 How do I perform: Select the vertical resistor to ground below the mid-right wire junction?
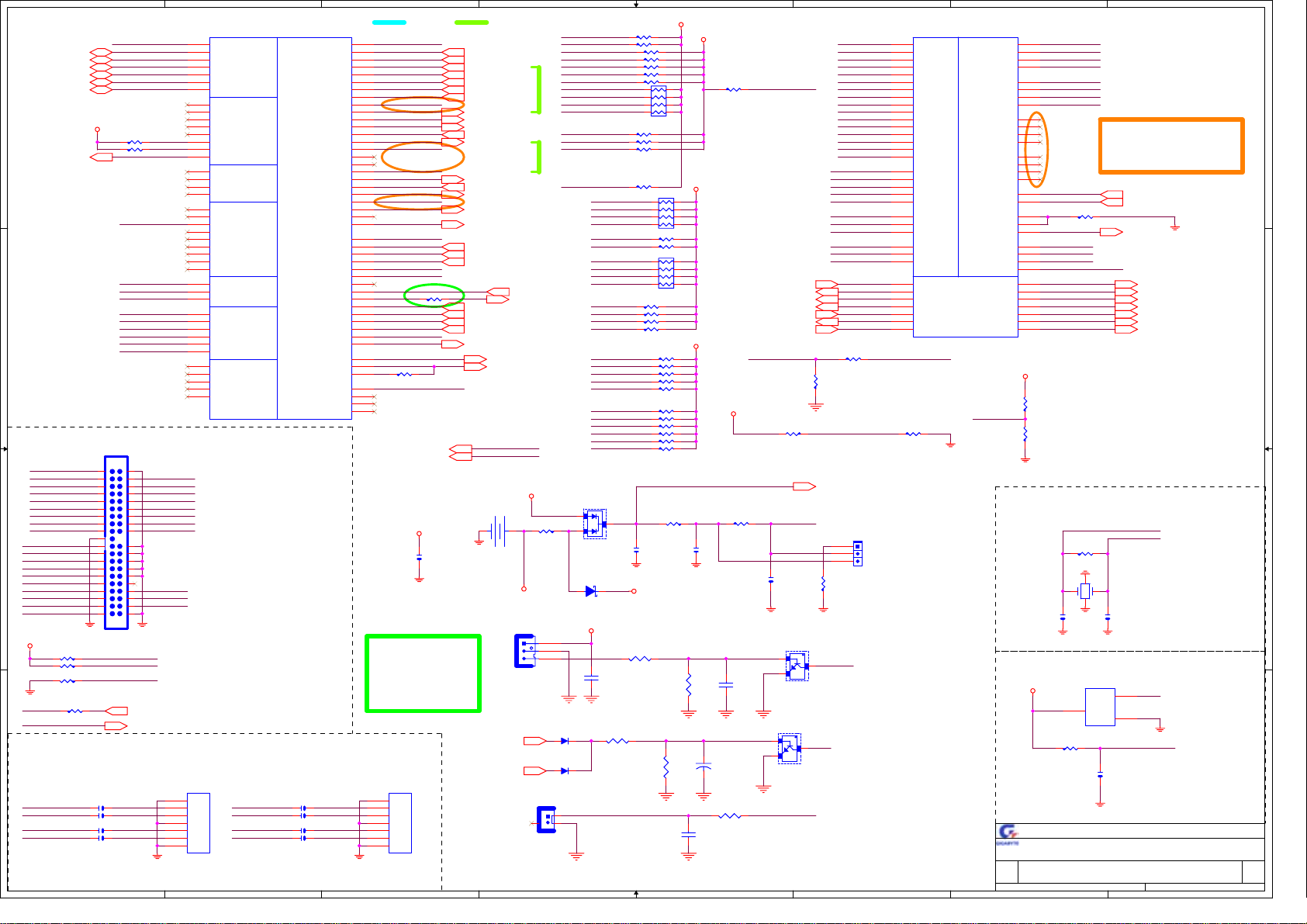pos(815,382)
